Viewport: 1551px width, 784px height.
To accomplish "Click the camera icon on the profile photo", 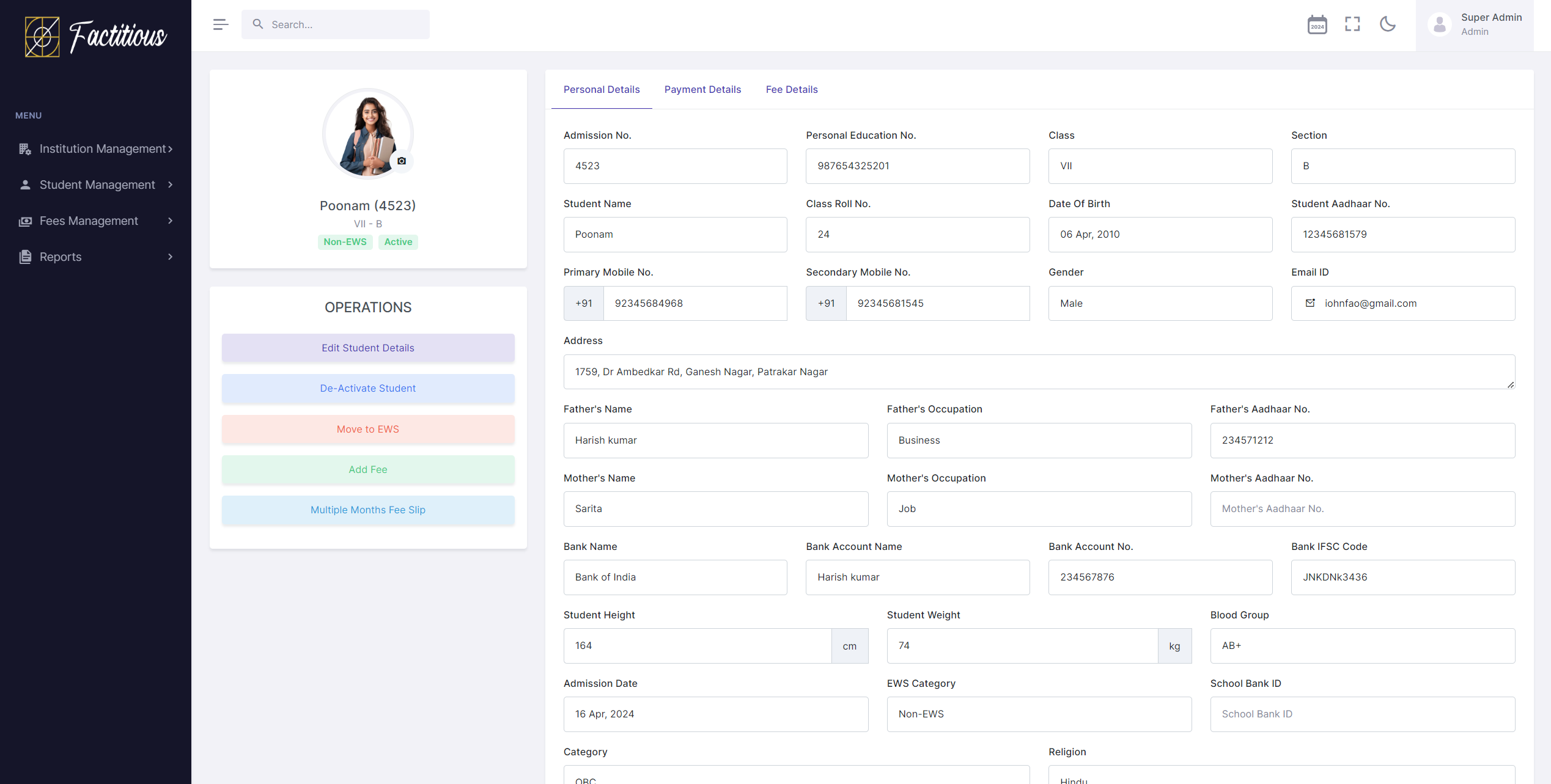I will [402, 161].
